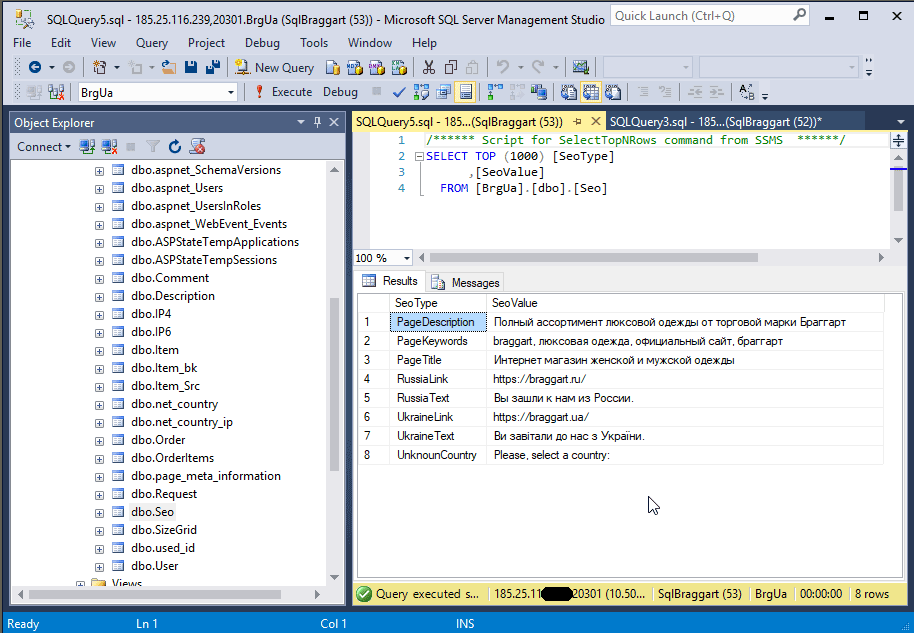Screen dimensions: 914x633
Task: Open the BrgUa database dropdown
Action: pos(231,92)
